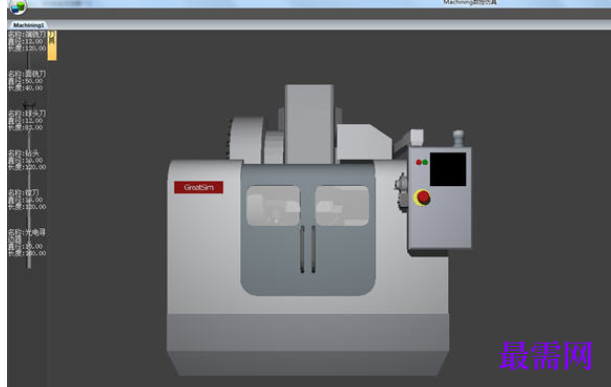Select the 端铣刀 end mill tool entry
This screenshot has width=611, height=387.
click(x=27, y=41)
